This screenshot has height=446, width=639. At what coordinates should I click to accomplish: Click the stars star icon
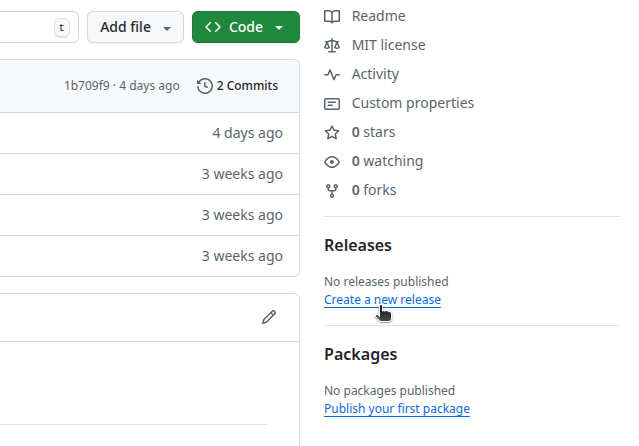[333, 133]
